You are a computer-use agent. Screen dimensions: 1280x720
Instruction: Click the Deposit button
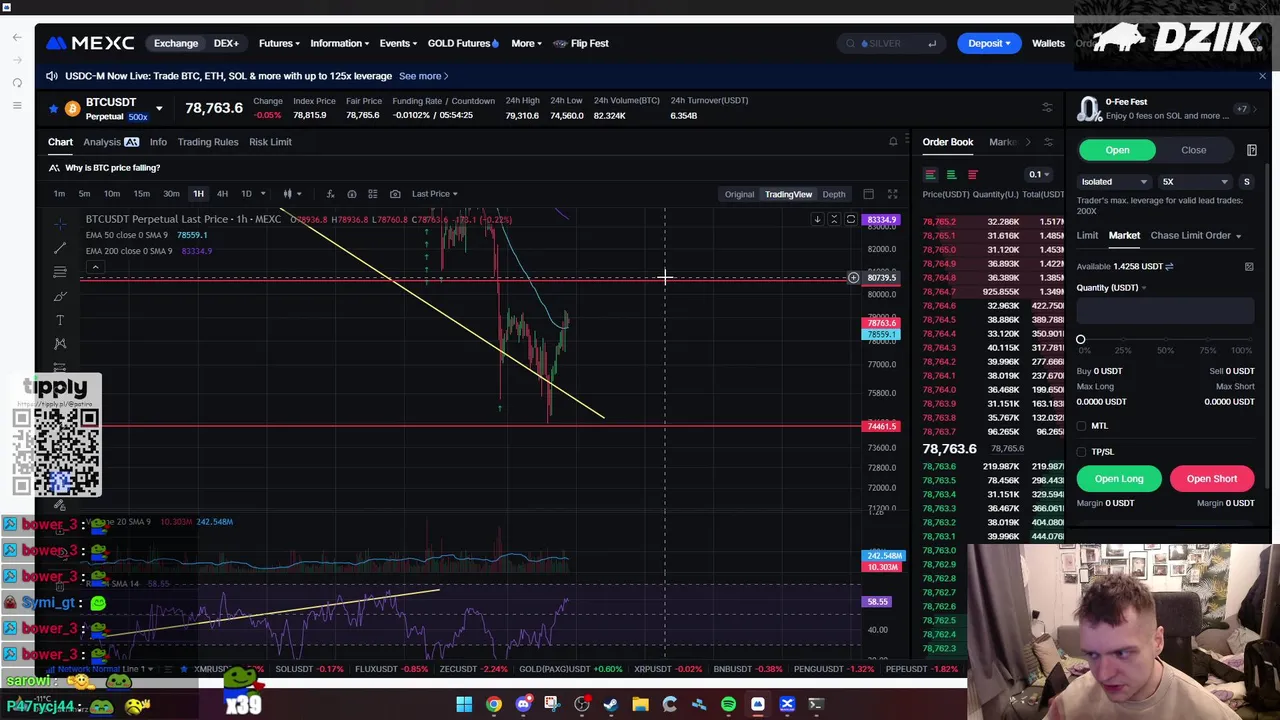(989, 43)
